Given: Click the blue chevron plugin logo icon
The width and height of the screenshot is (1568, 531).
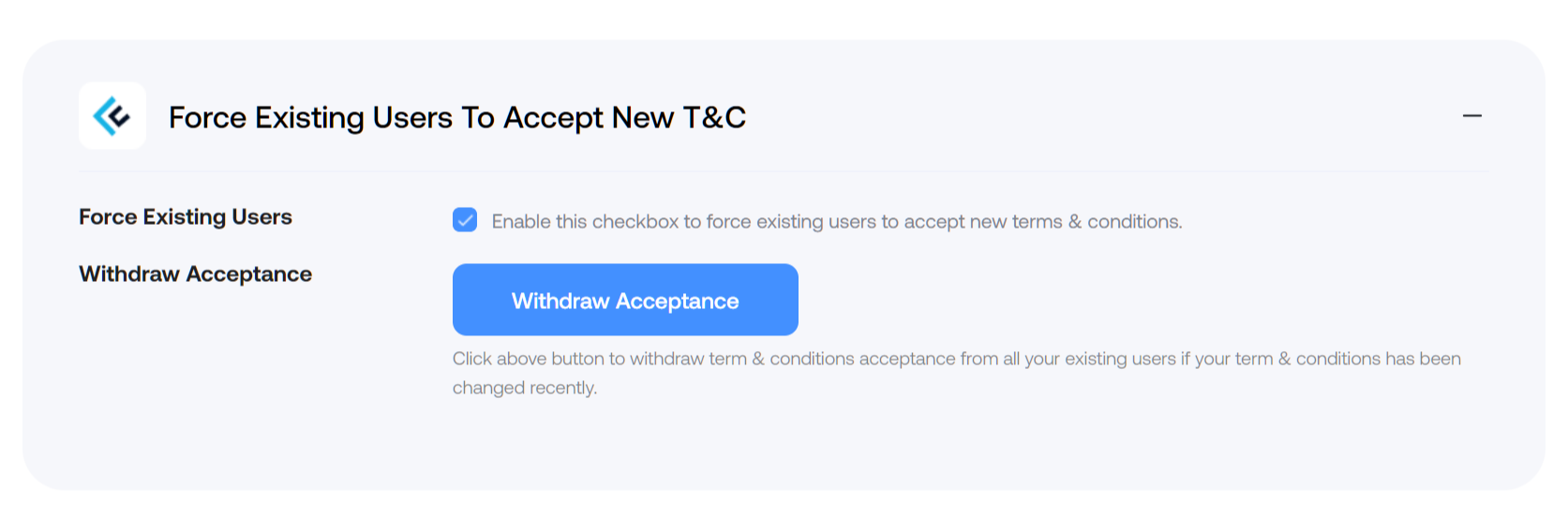Looking at the screenshot, I should click(112, 116).
